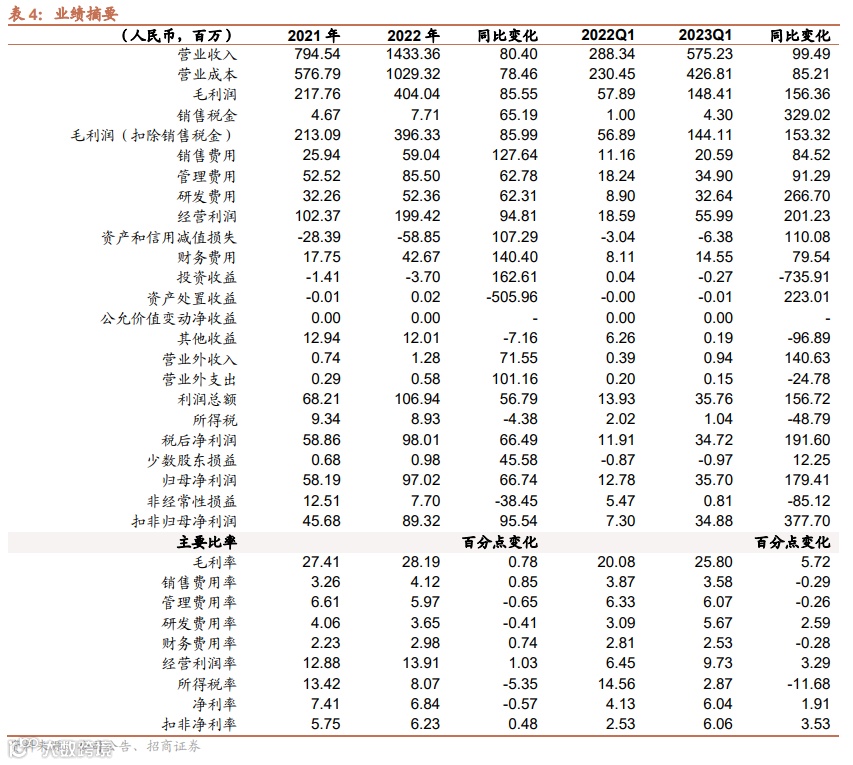Select value 329.02 in 销售税金 row
This screenshot has width=853, height=765.
[807, 115]
